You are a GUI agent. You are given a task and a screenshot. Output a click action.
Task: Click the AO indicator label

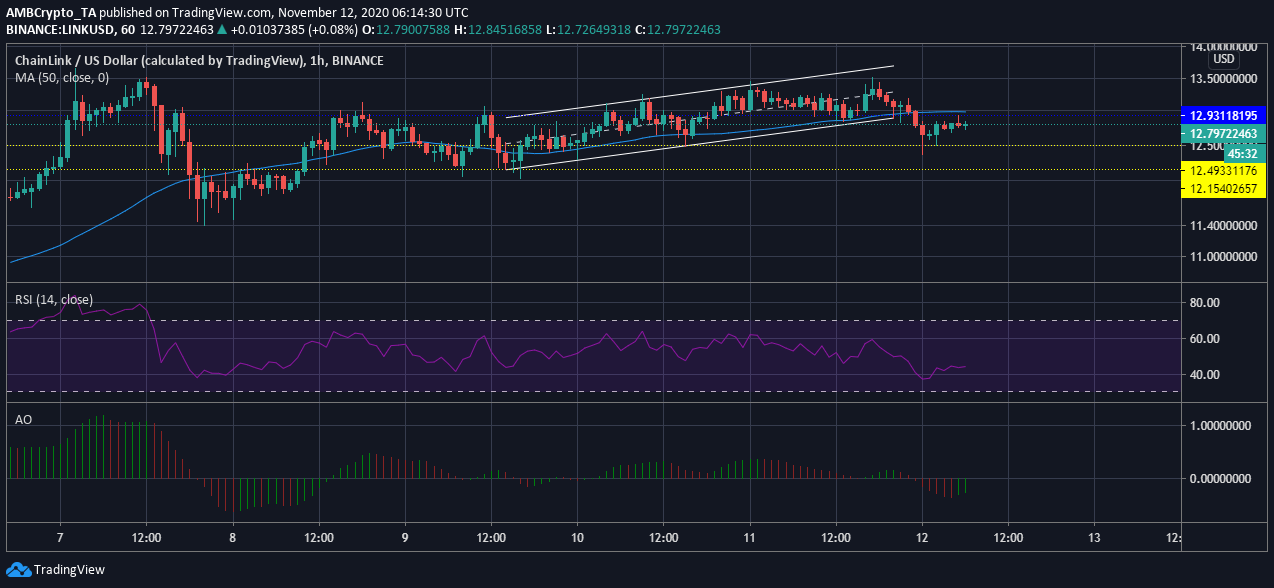coord(24,419)
